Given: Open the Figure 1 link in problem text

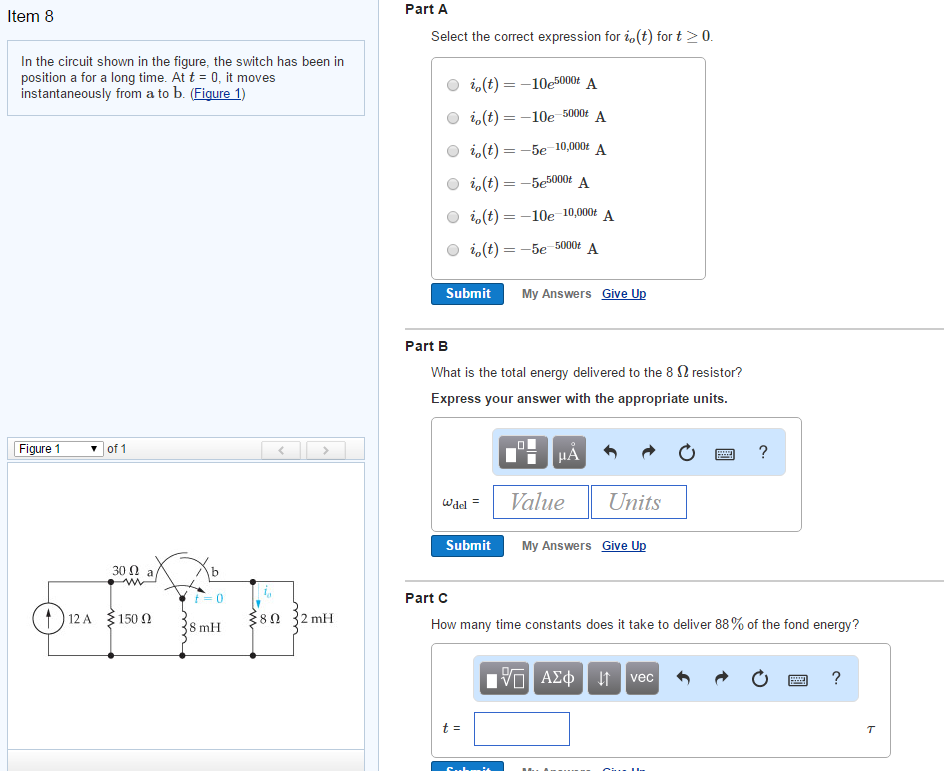Looking at the screenshot, I should 217,94.
